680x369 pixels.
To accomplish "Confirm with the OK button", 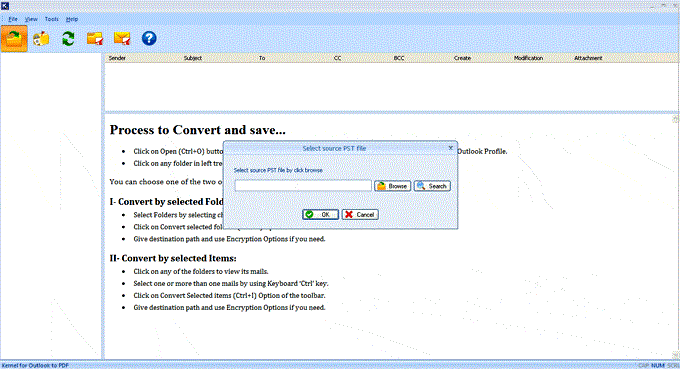I will click(320, 215).
